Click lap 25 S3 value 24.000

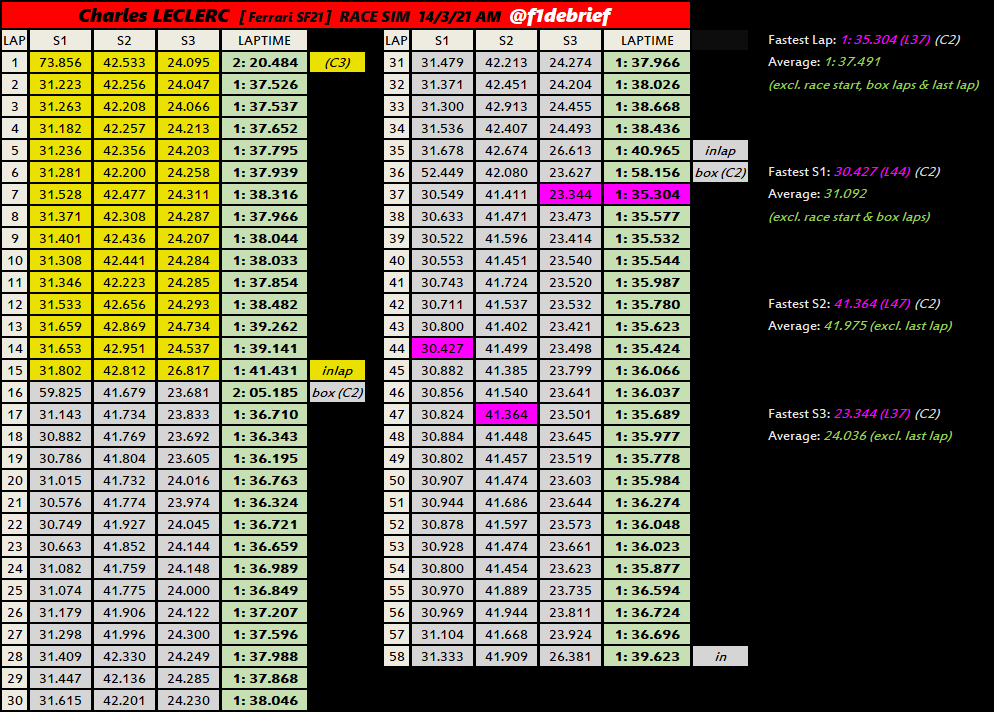pyautogui.click(x=188, y=590)
